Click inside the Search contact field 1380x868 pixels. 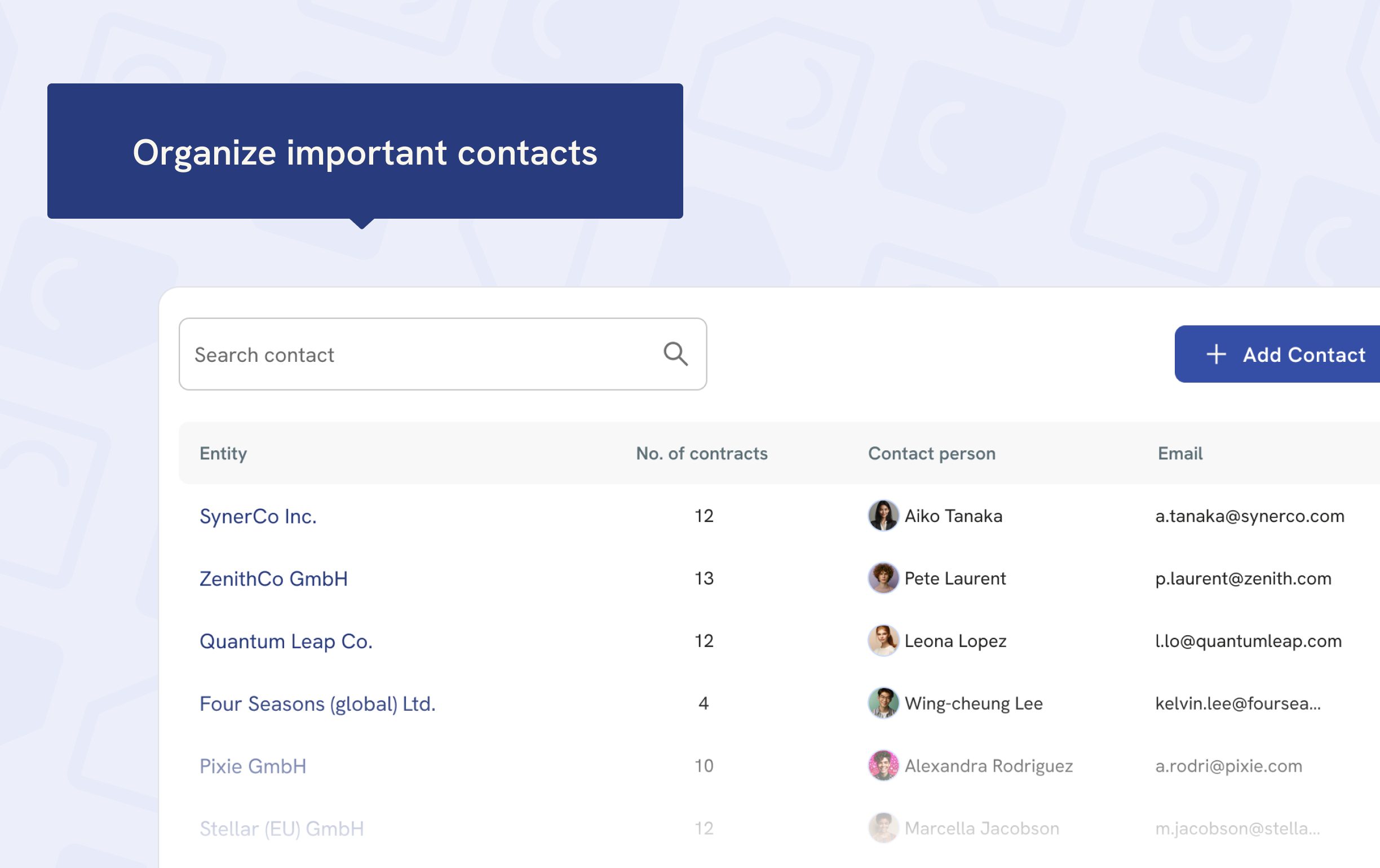(401, 354)
